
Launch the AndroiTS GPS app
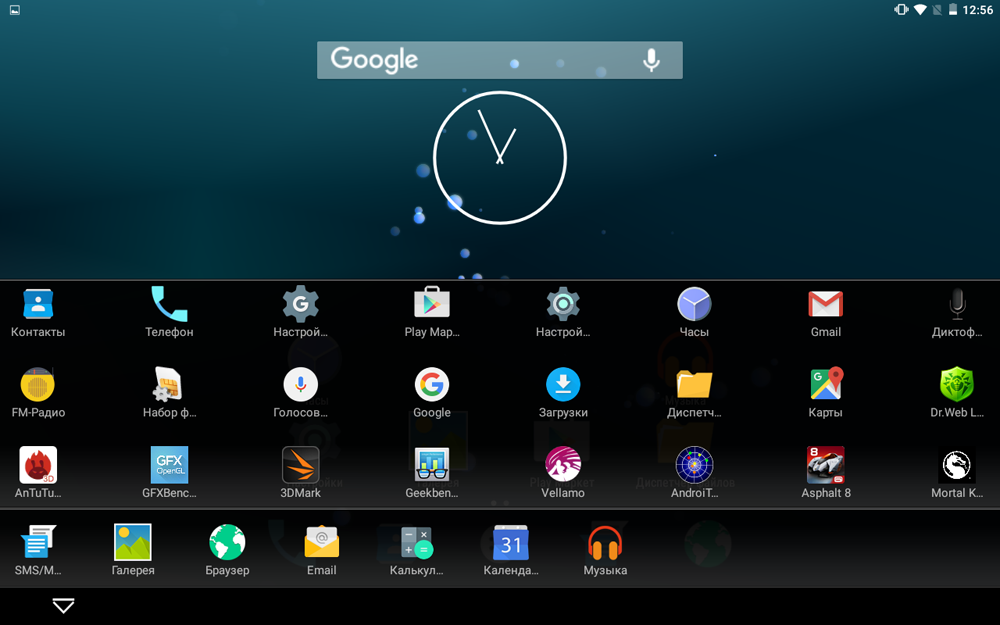point(694,465)
